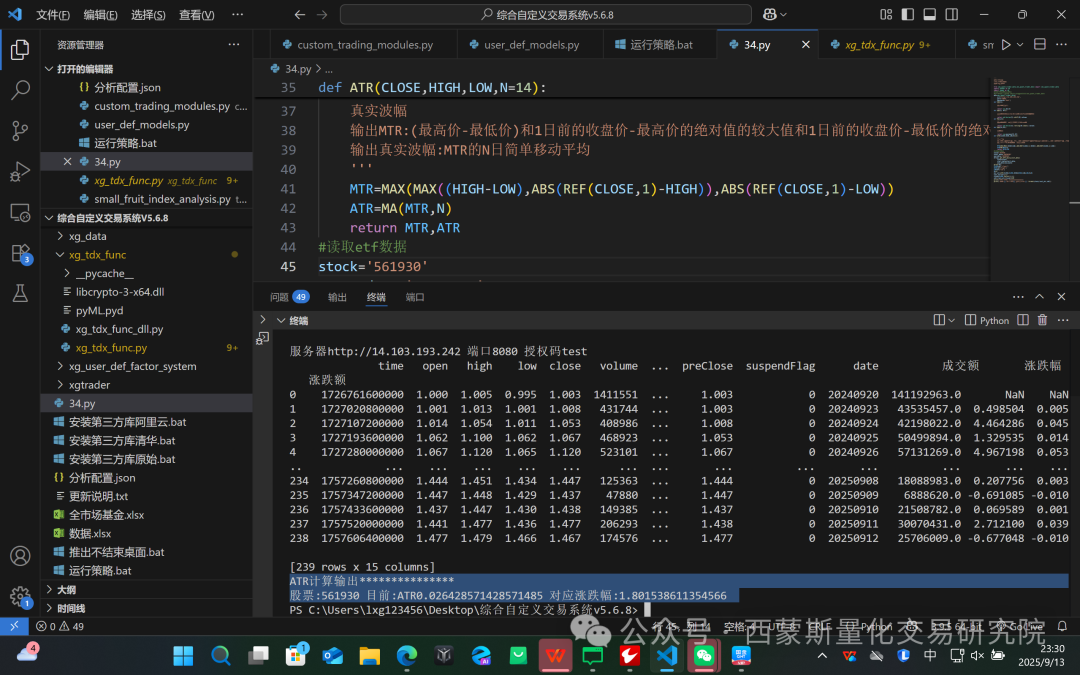
Task: Open the Explorer view in activity bar
Action: click(x=20, y=50)
